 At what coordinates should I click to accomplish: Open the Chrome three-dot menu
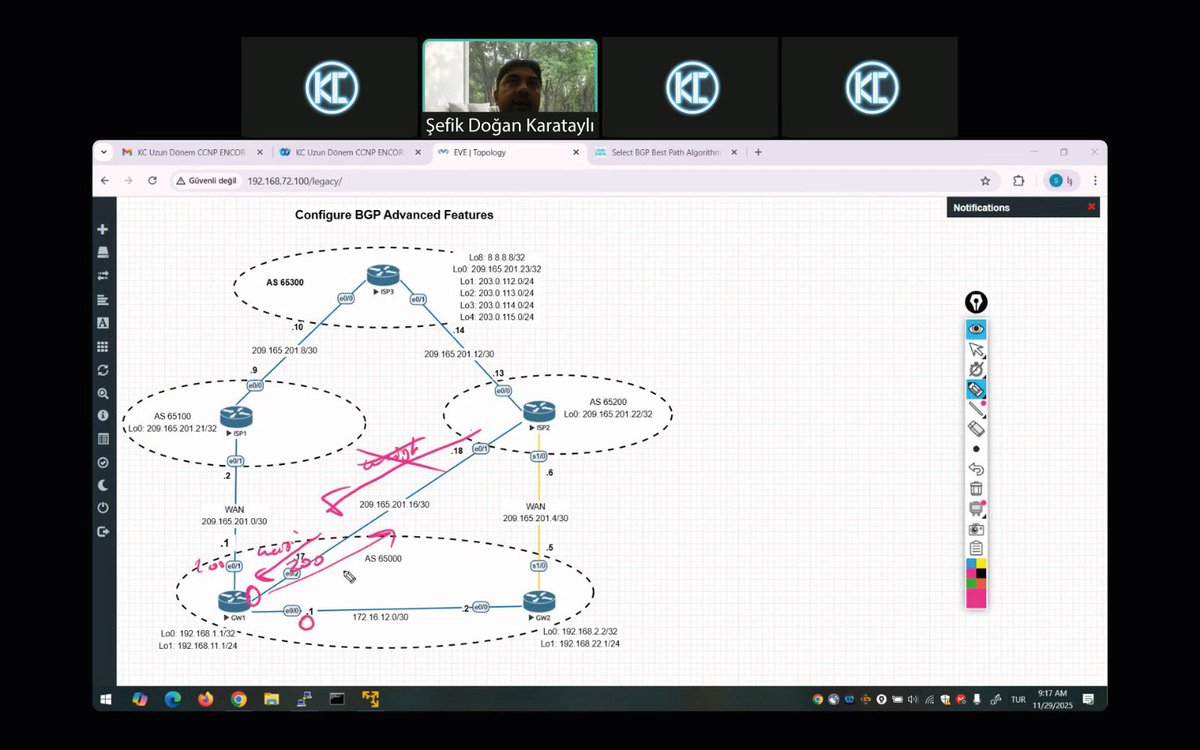[1096, 181]
